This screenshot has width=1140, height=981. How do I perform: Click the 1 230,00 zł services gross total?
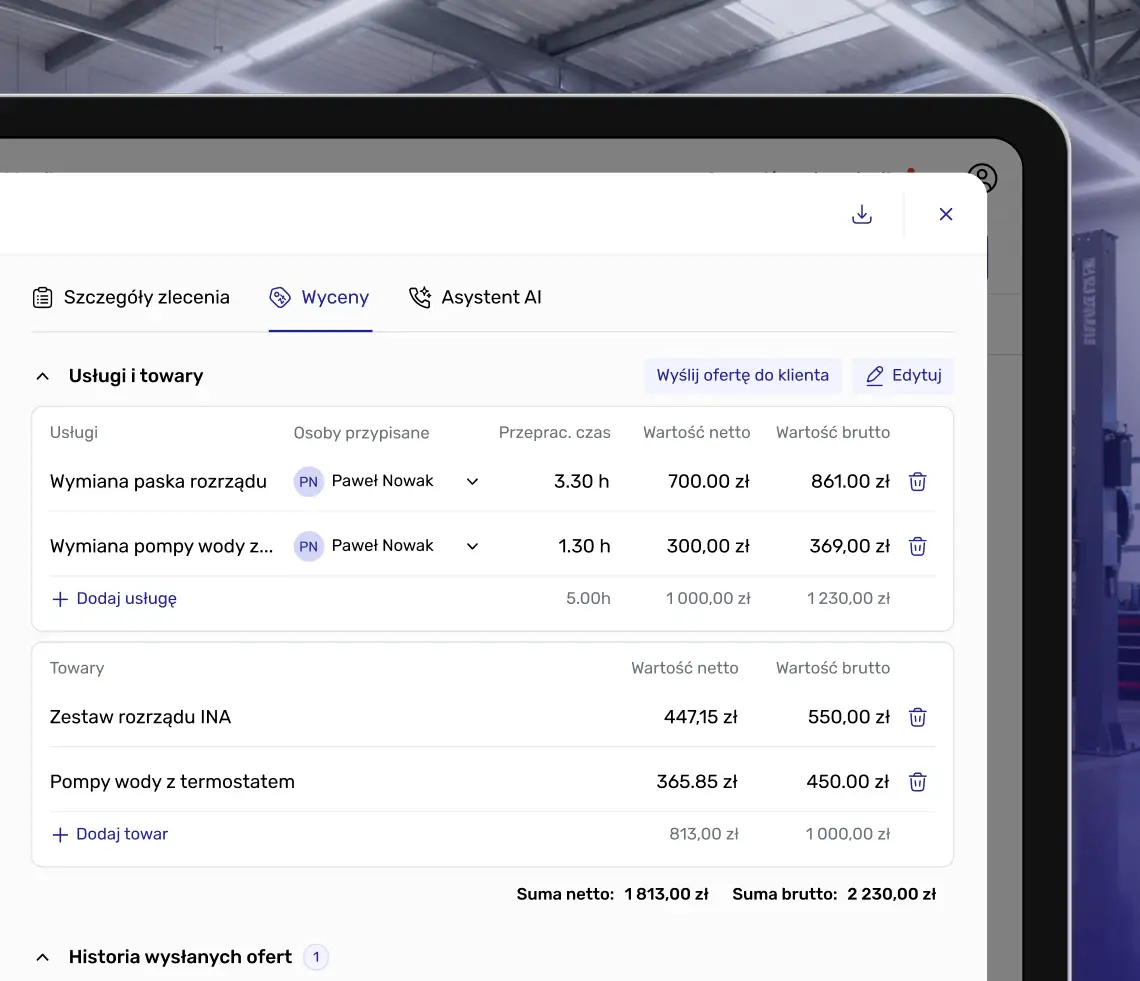(x=848, y=598)
